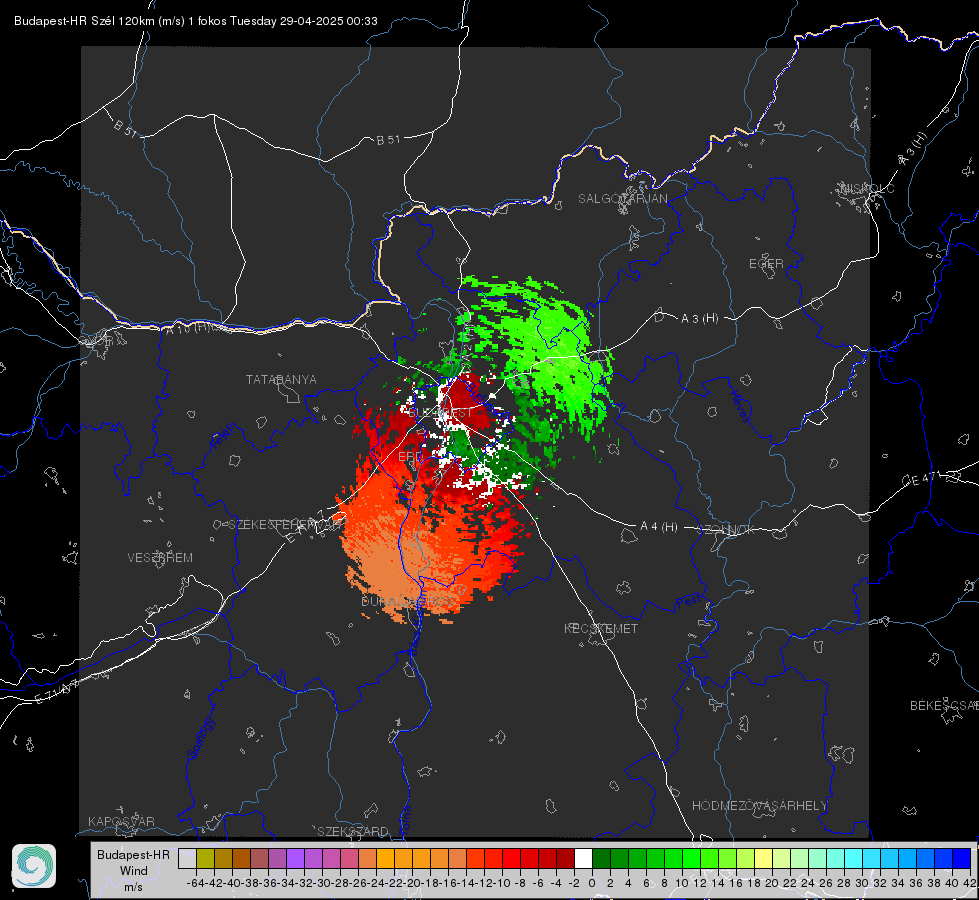
Task: Select the white legend swatch between -2 and 0
Action: 583,858
